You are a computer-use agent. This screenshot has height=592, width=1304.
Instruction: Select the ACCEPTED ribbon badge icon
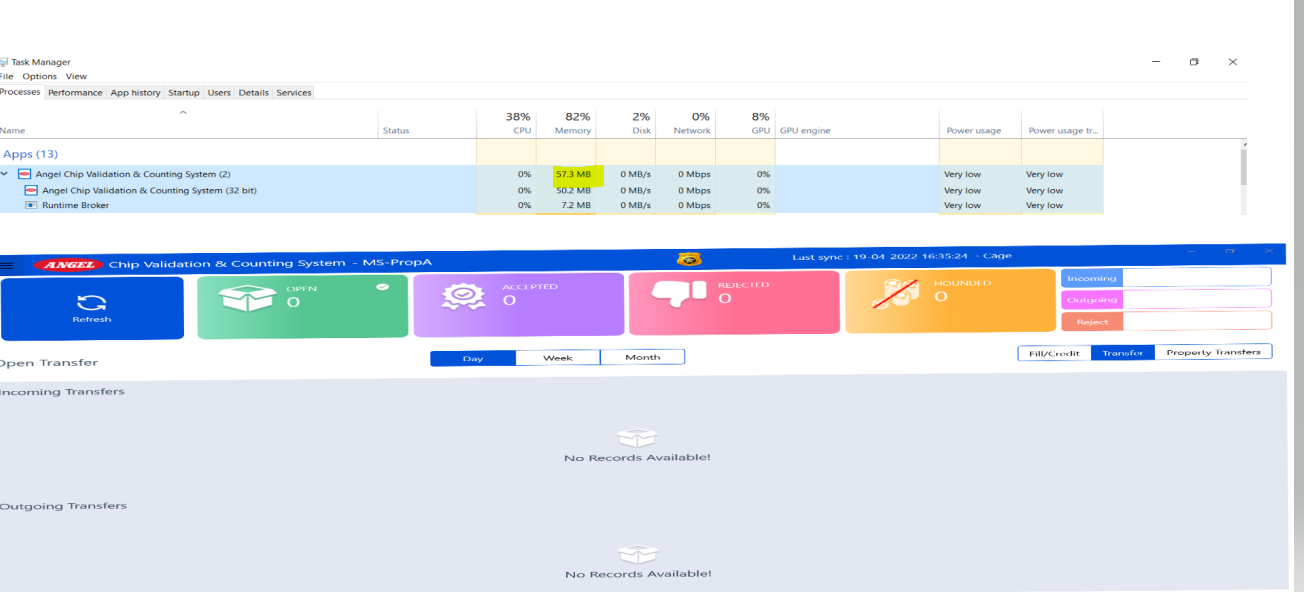(462, 293)
